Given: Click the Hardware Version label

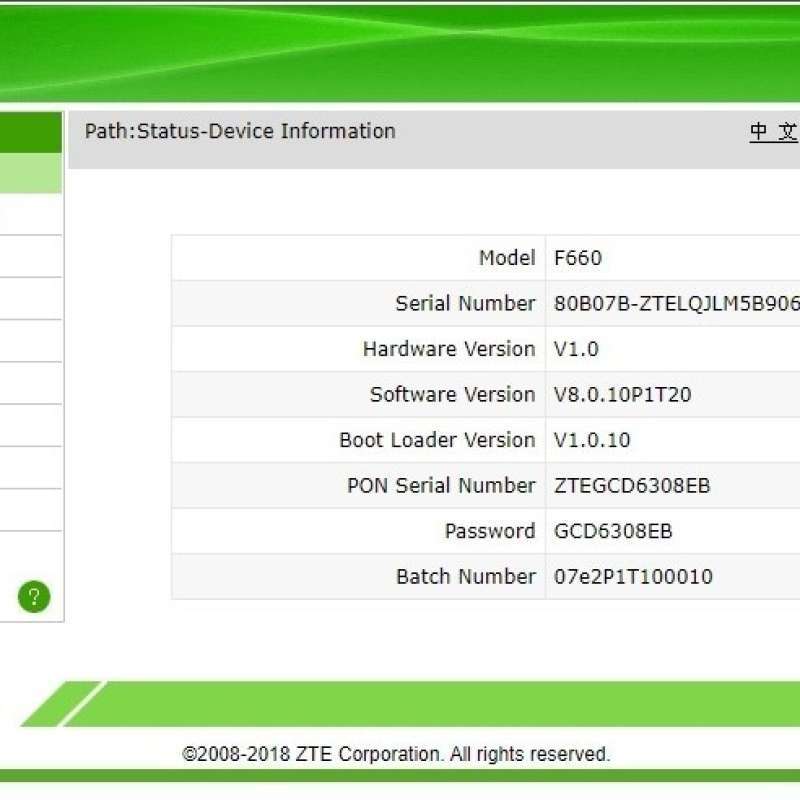Looking at the screenshot, I should click(448, 349).
